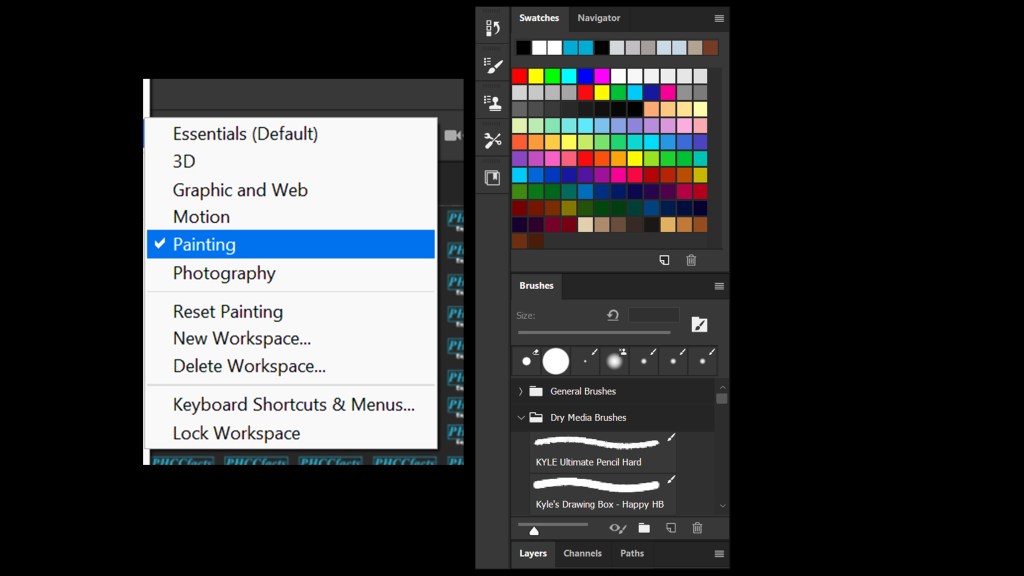Open the Swatches panel options menu
1024x576 pixels.
tap(718, 18)
